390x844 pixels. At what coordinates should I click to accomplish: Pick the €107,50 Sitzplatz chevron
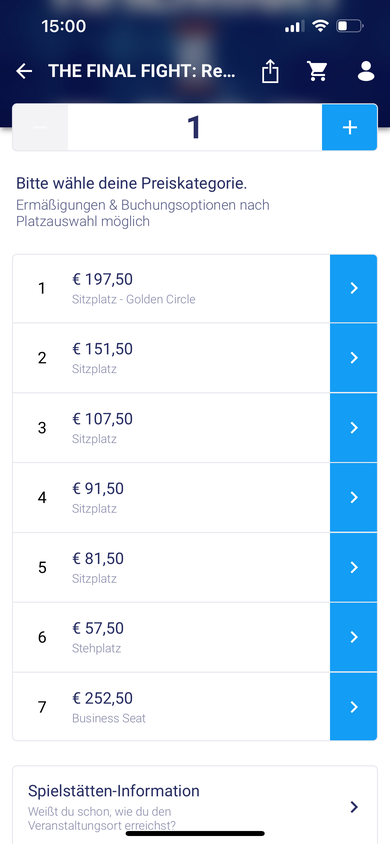pyautogui.click(x=353, y=428)
